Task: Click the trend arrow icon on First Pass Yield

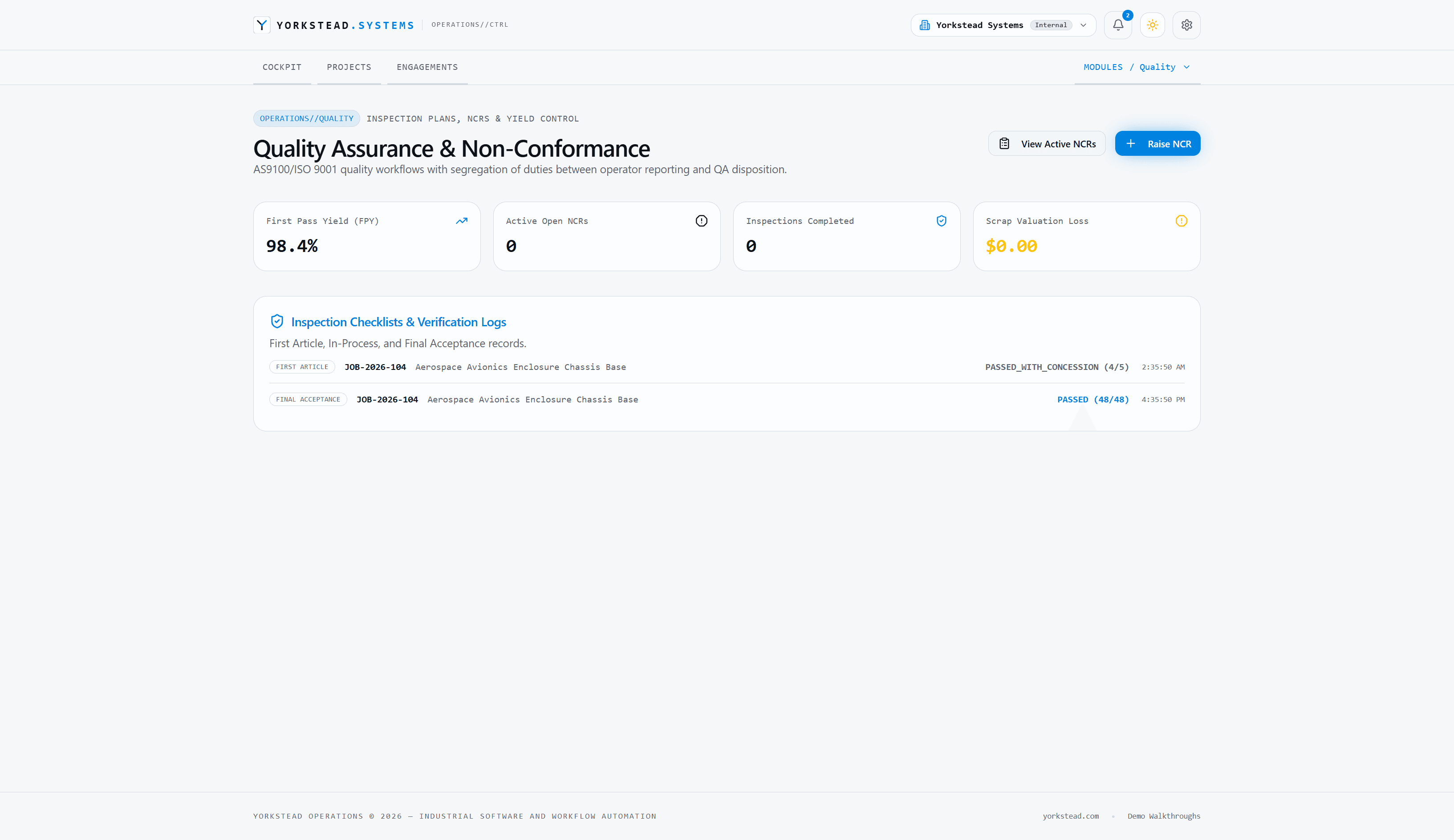Action: point(462,221)
